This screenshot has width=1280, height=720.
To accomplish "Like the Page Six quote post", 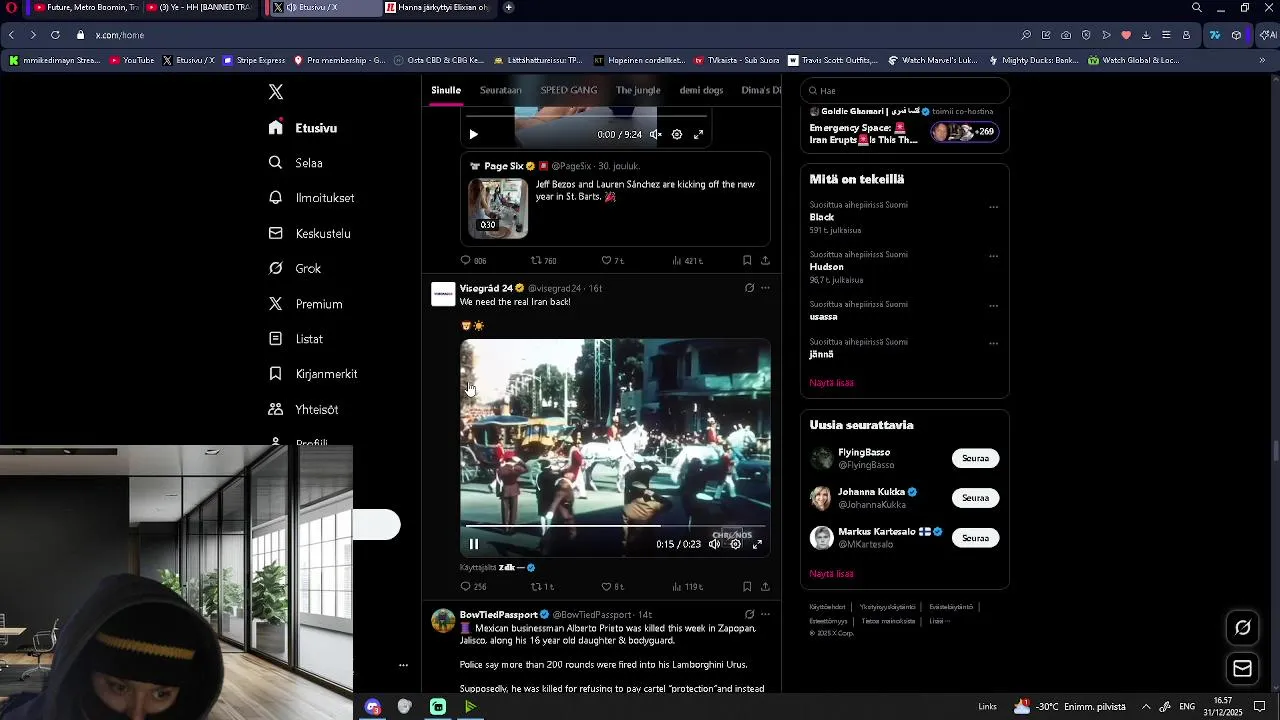I will pos(612,260).
